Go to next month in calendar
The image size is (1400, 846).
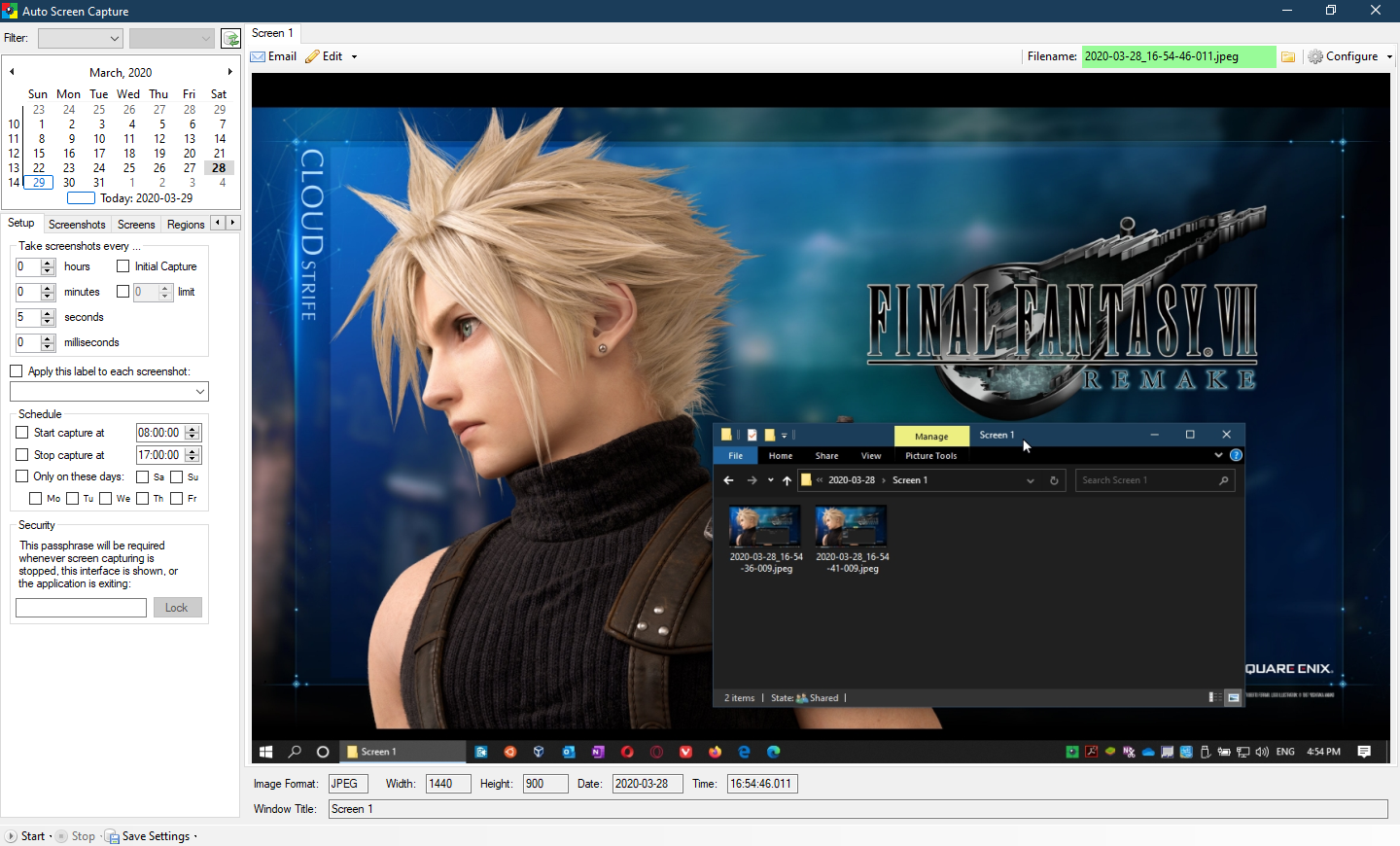[x=230, y=72]
